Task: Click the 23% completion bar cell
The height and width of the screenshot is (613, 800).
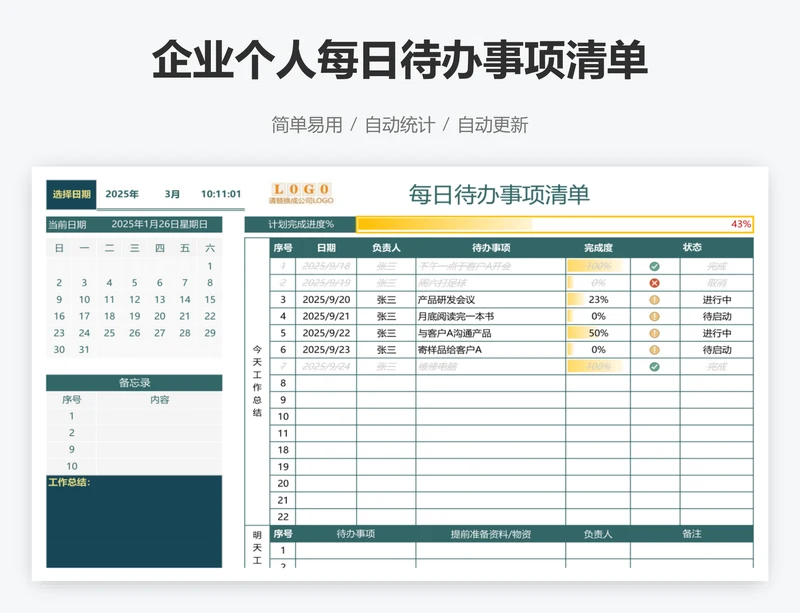Action: click(x=598, y=300)
